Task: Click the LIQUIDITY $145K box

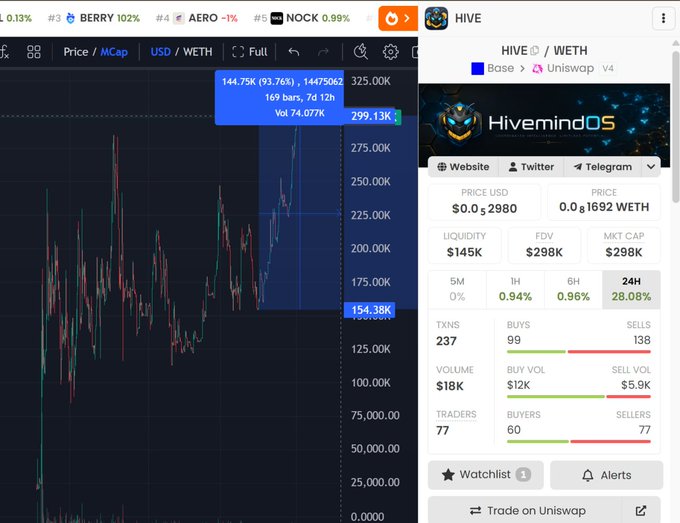Action: tap(464, 245)
